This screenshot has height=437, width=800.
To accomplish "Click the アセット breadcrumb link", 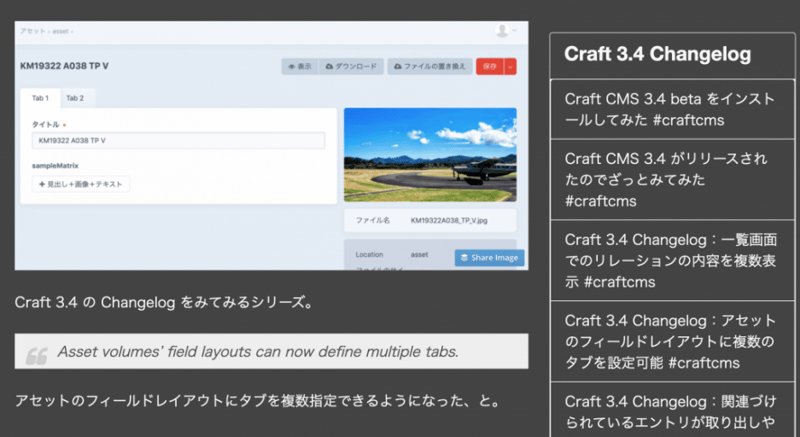I will pos(31,31).
